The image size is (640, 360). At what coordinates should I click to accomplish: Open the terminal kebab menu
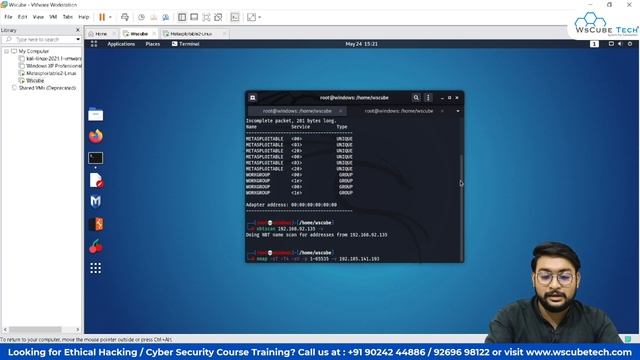click(428, 98)
